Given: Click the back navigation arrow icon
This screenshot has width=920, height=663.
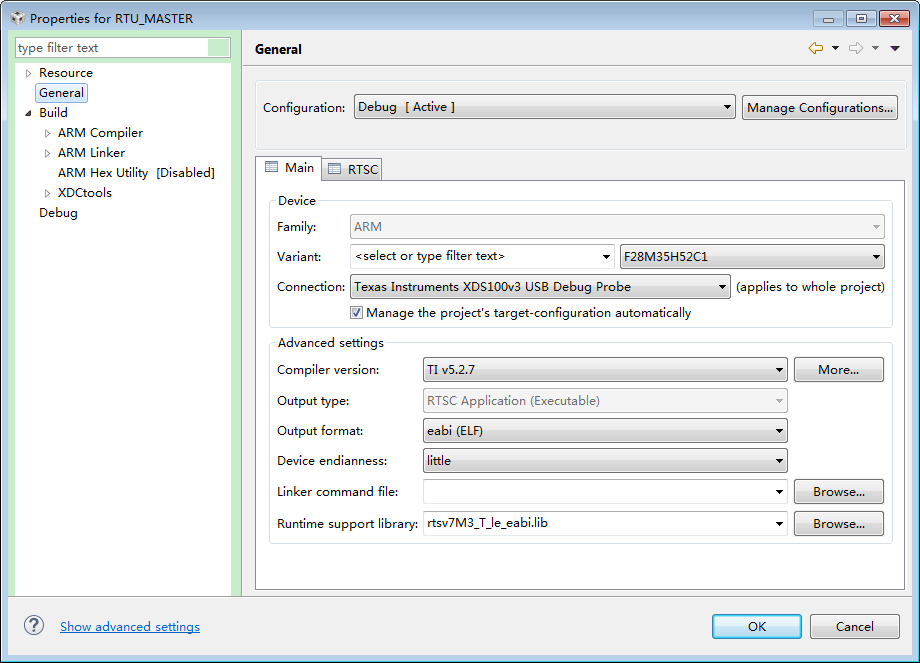Looking at the screenshot, I should (816, 48).
